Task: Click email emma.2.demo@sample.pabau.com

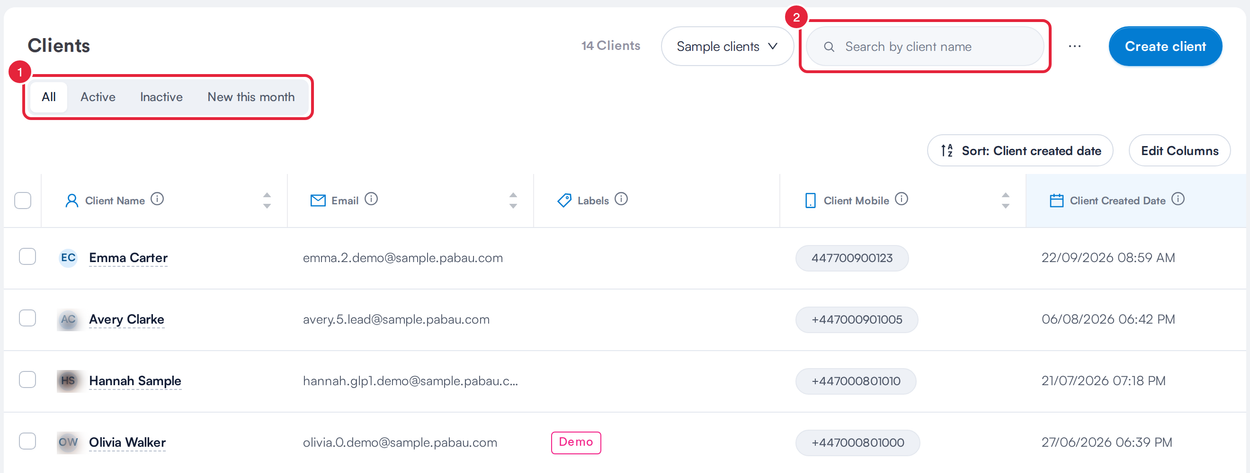Action: click(403, 258)
